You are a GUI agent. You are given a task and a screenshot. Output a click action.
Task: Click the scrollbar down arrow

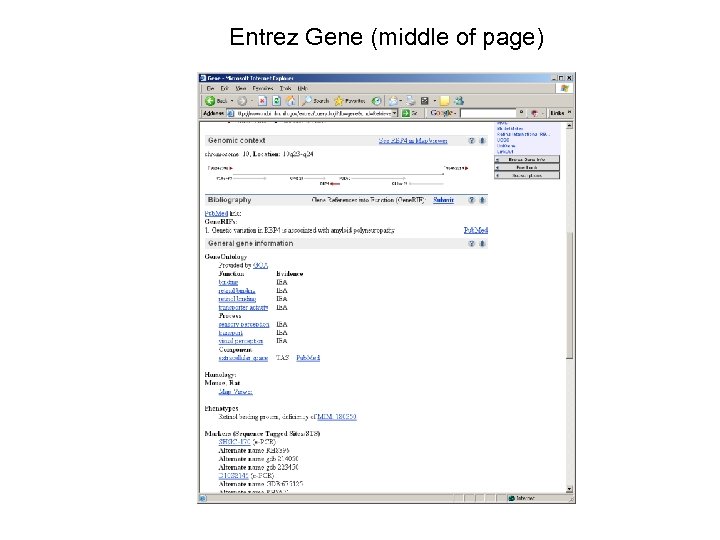569,489
